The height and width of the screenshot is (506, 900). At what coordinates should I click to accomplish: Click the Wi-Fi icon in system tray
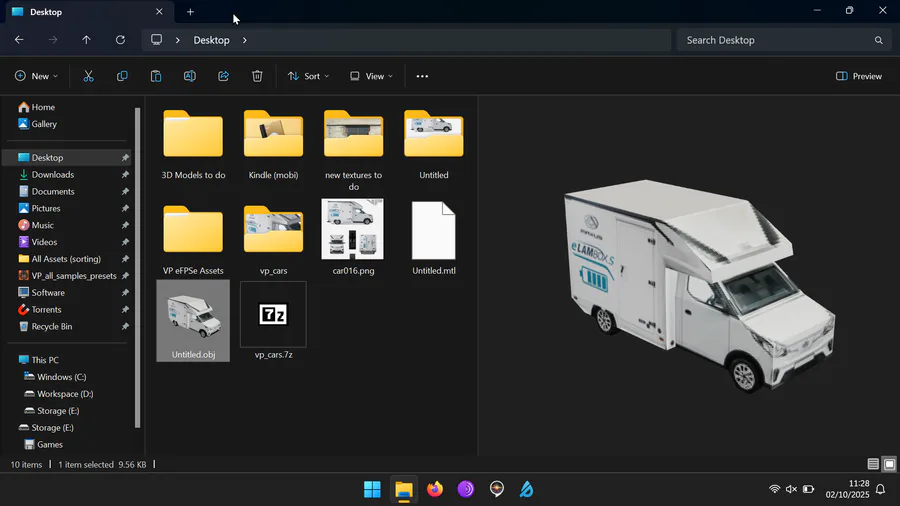click(x=774, y=489)
